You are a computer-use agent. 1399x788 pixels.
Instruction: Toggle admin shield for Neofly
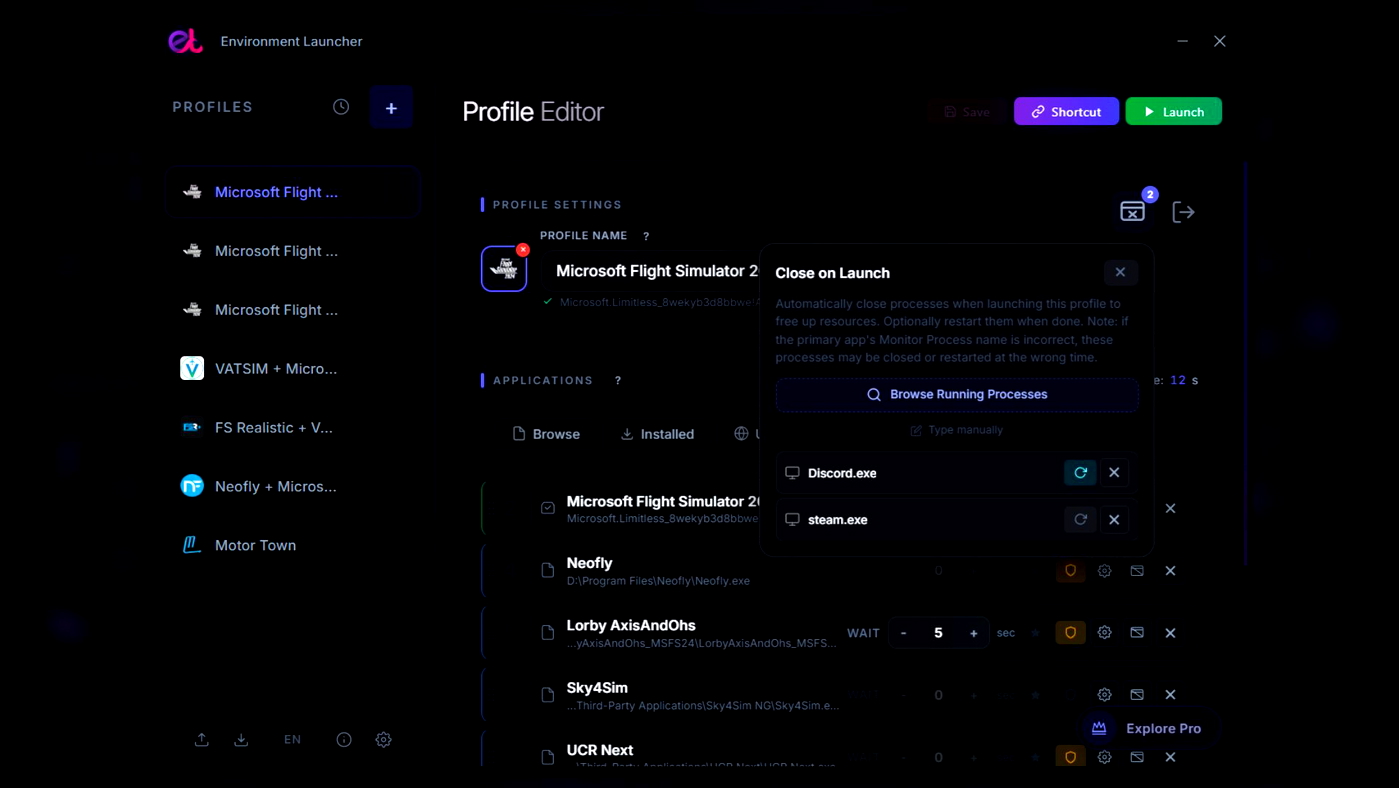pos(1070,571)
